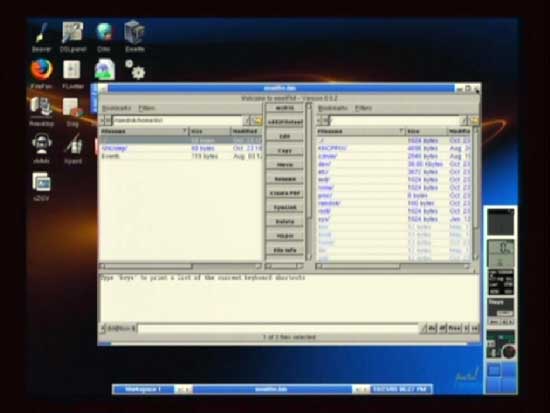Image resolution: width=550 pixels, height=413 pixels.
Task: Expand the command line history dropdown
Action: (x=422, y=328)
